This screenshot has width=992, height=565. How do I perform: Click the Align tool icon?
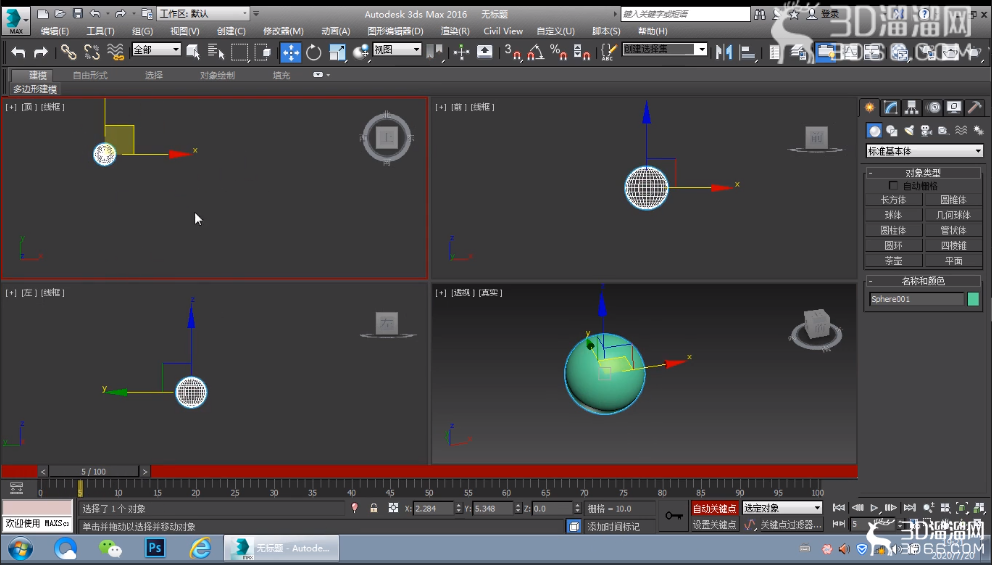(748, 52)
